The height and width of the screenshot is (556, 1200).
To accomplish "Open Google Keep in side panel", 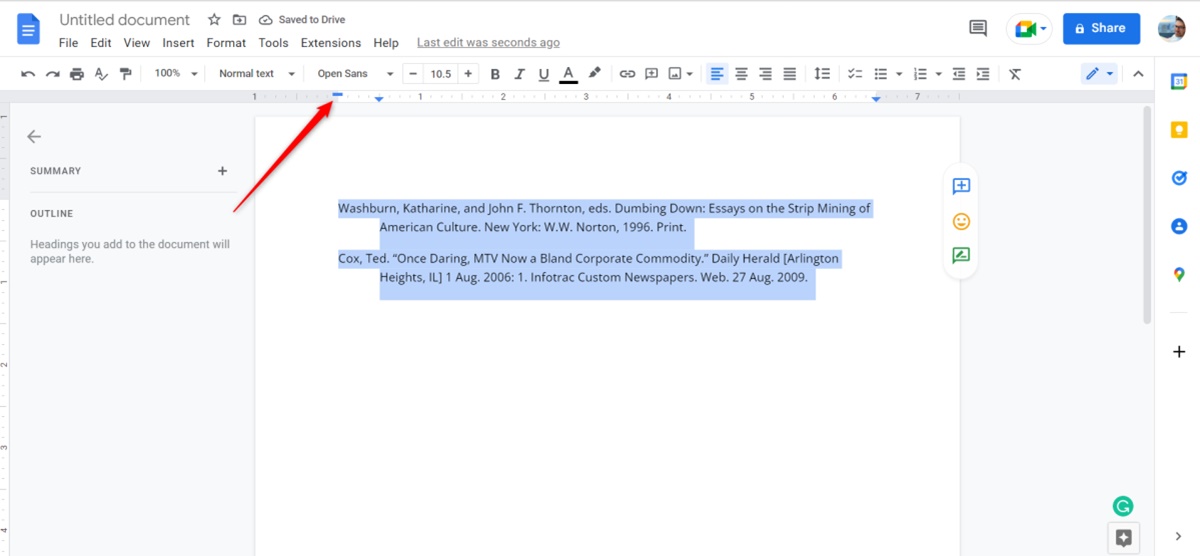I will [1179, 130].
